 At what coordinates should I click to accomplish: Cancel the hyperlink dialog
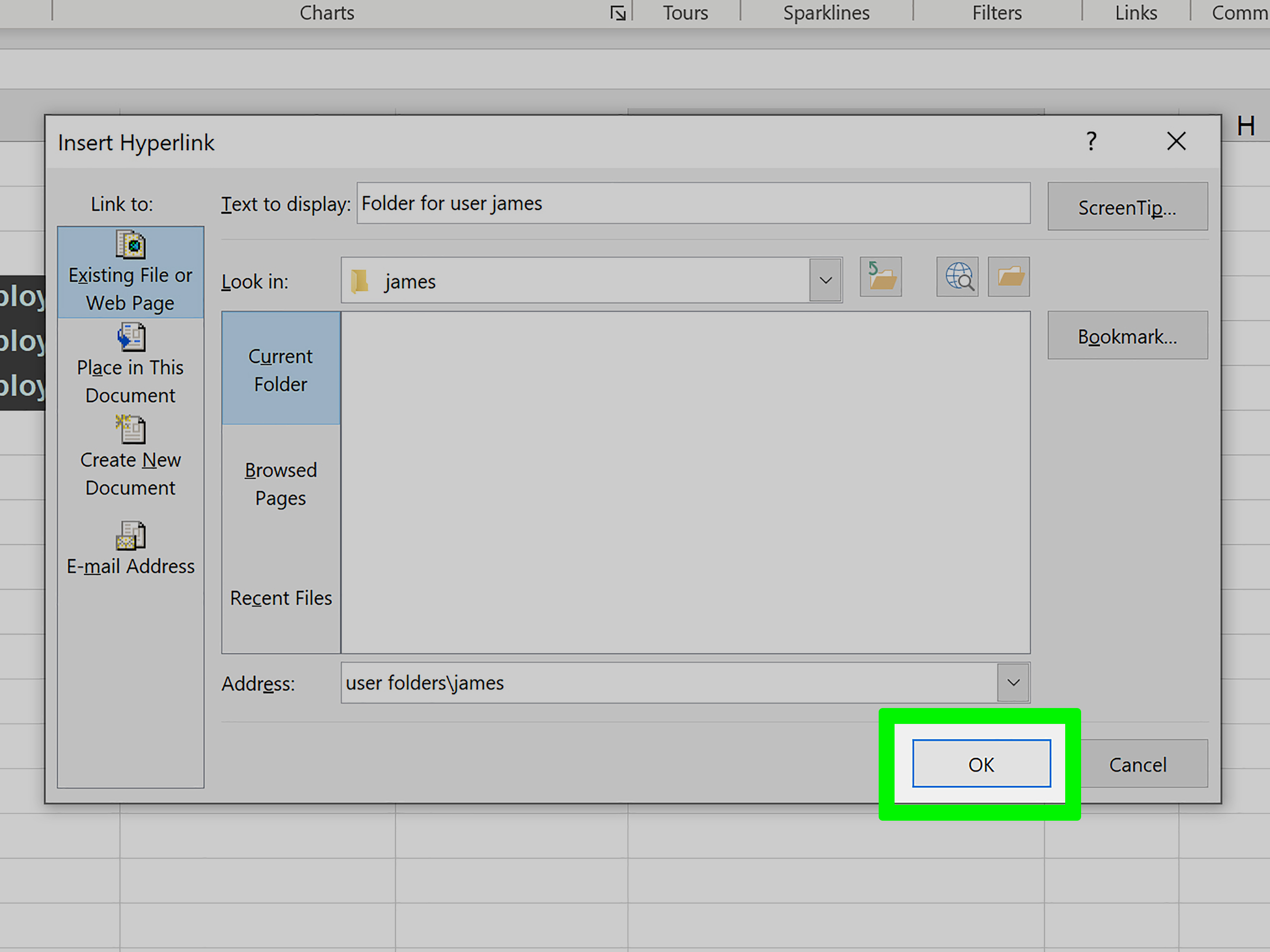(x=1137, y=764)
